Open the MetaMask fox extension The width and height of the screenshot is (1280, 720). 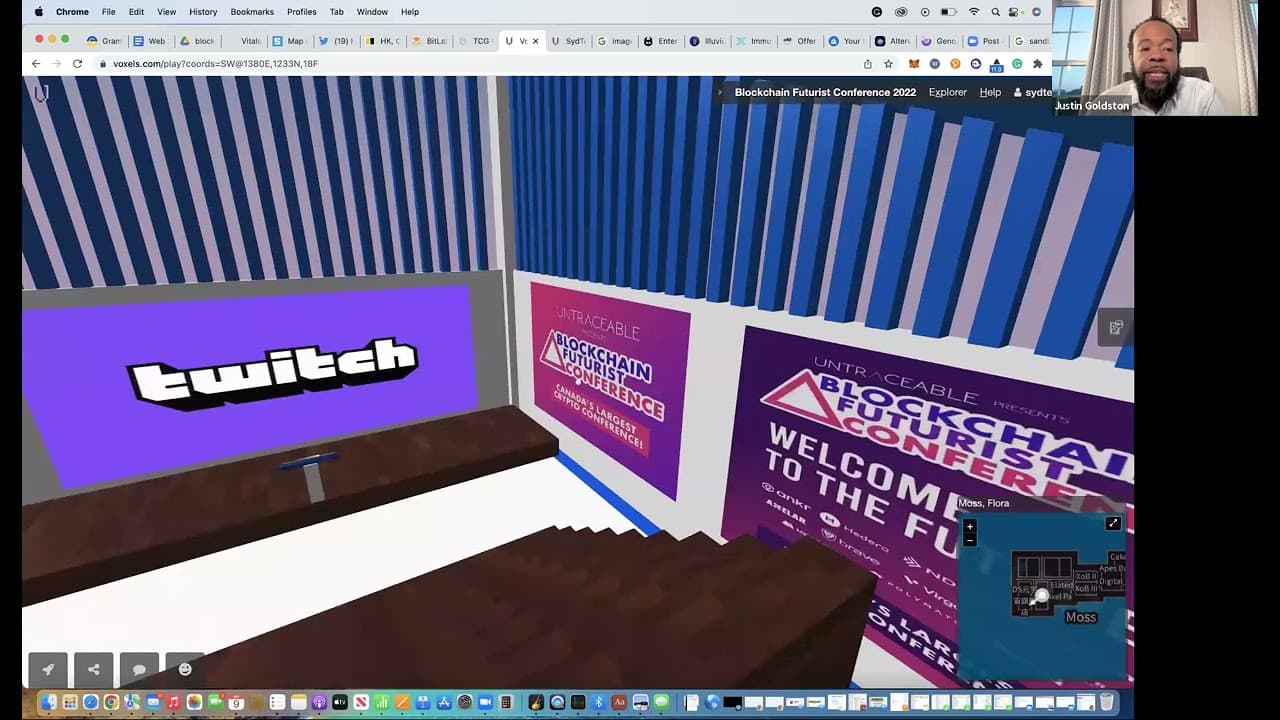point(914,63)
